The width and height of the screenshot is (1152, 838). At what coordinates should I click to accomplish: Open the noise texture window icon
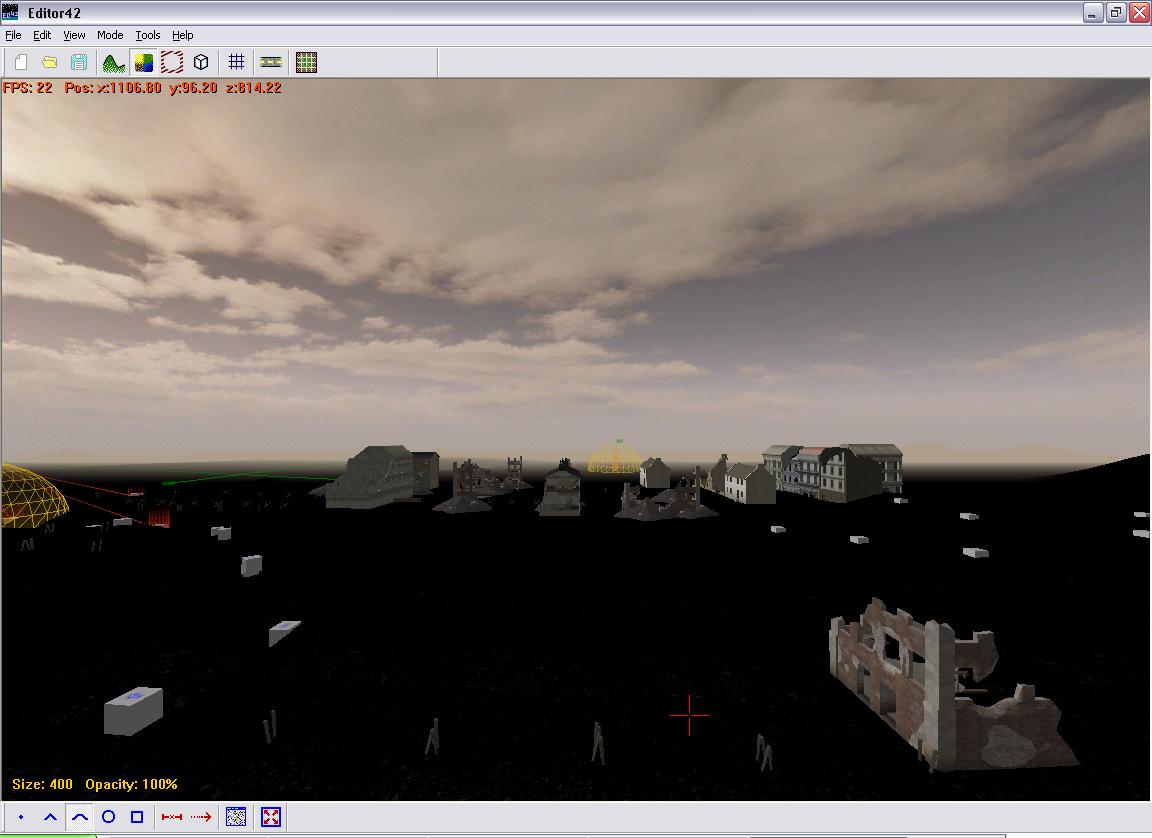click(x=236, y=817)
